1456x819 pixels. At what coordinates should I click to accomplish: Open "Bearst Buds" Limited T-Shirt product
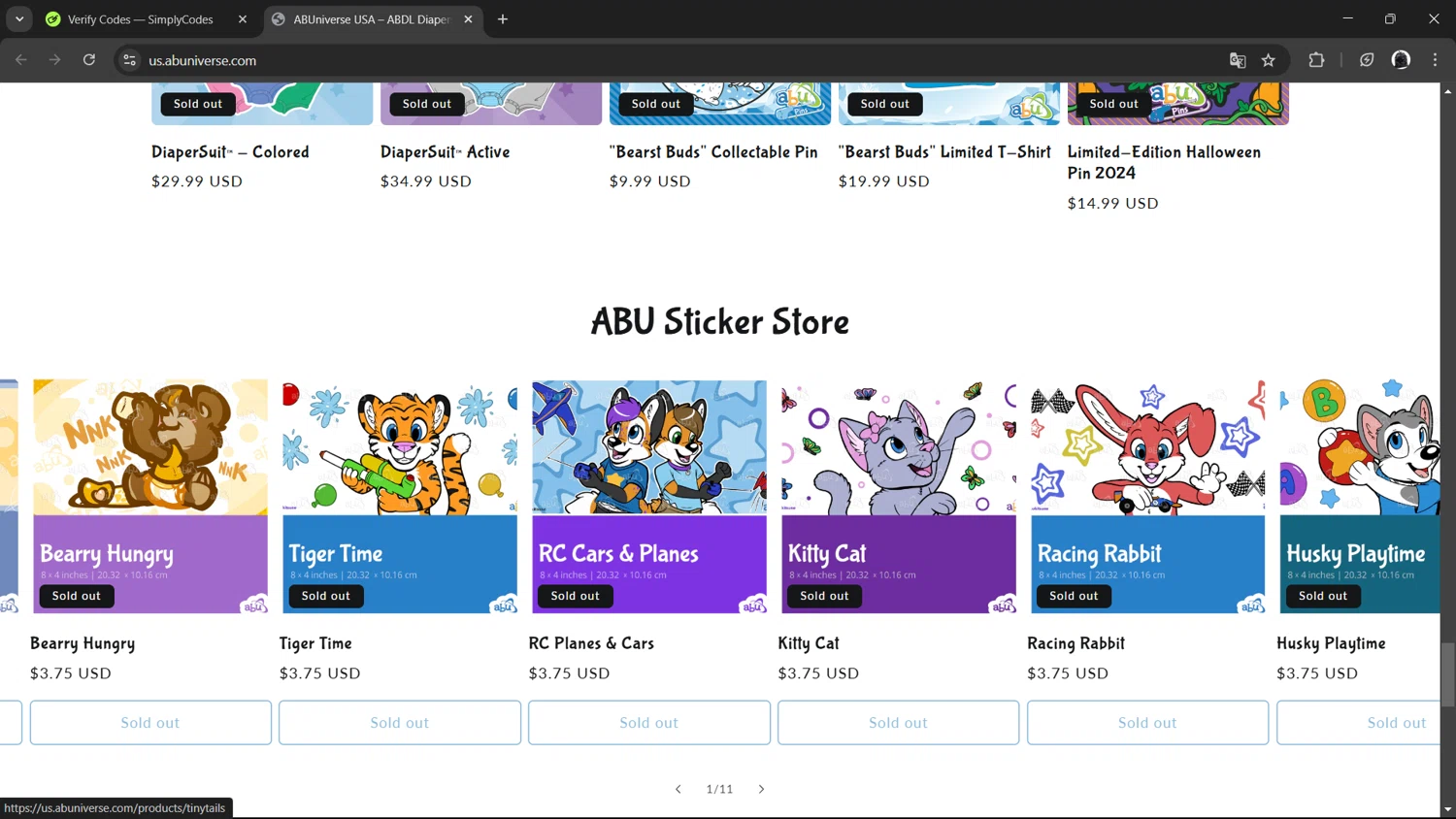pyautogui.click(x=944, y=152)
